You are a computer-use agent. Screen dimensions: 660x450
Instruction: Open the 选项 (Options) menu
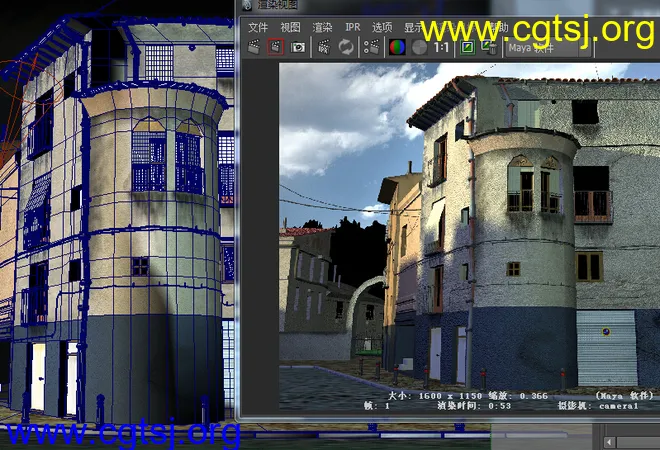pos(382,28)
